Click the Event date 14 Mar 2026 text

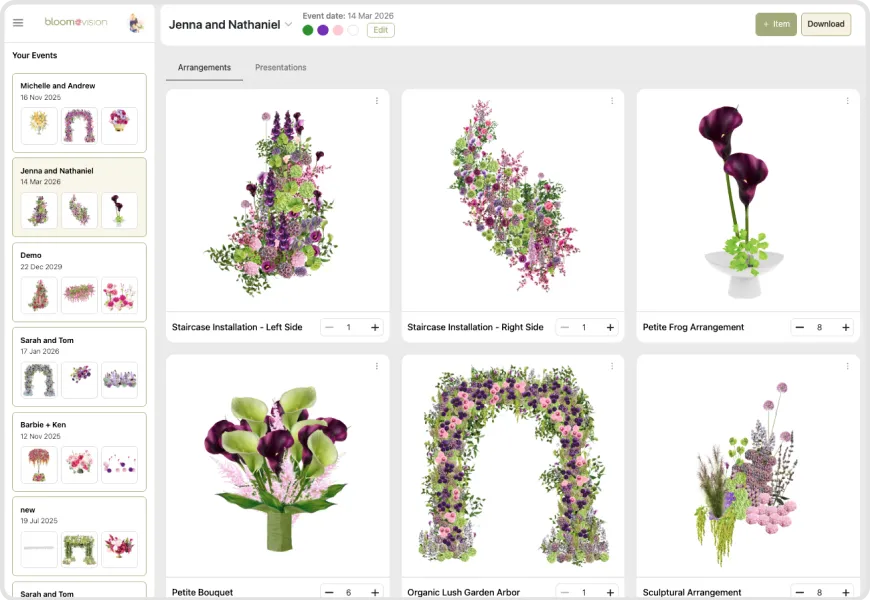point(348,16)
